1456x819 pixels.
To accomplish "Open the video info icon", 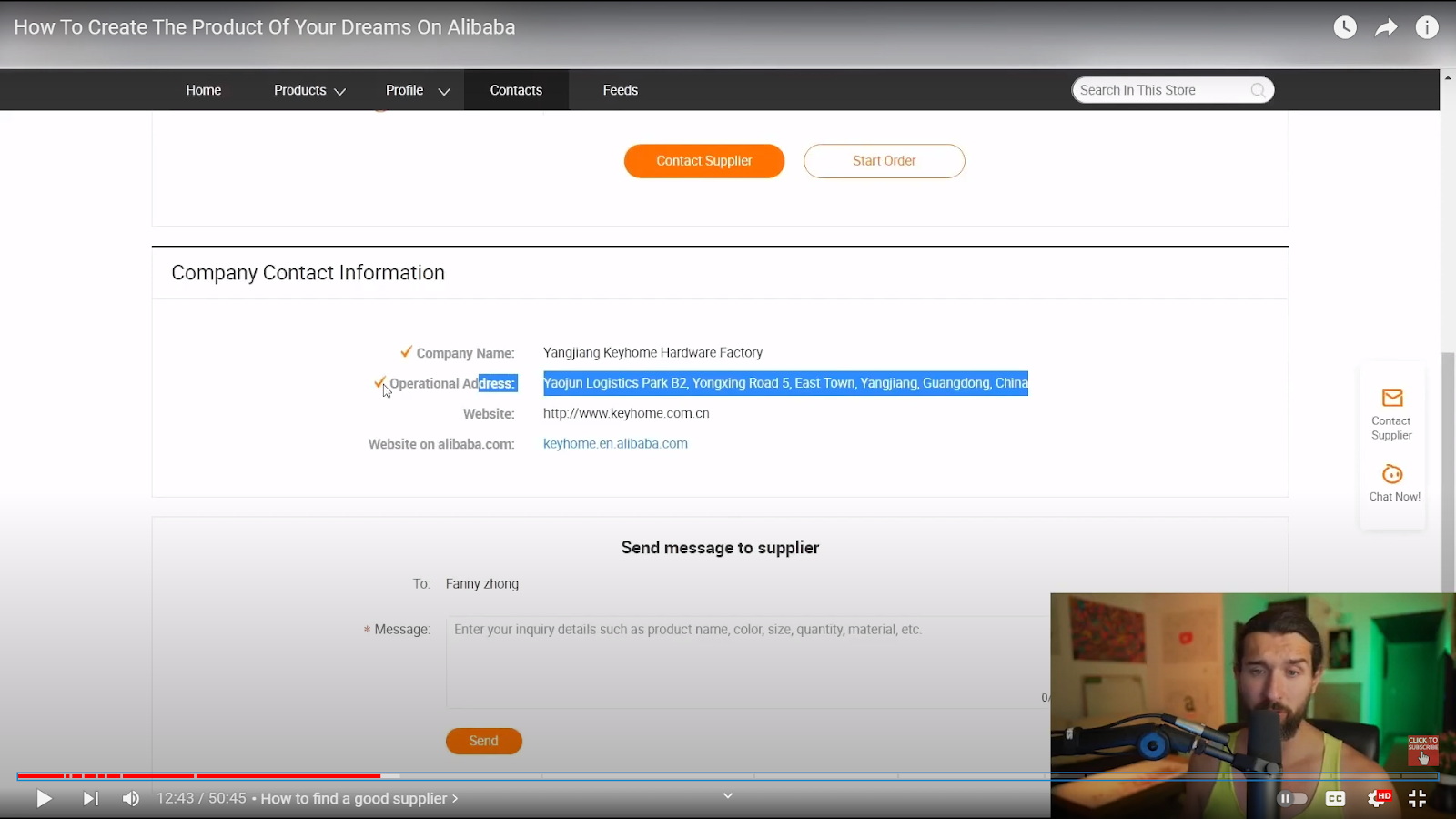I will (1427, 27).
